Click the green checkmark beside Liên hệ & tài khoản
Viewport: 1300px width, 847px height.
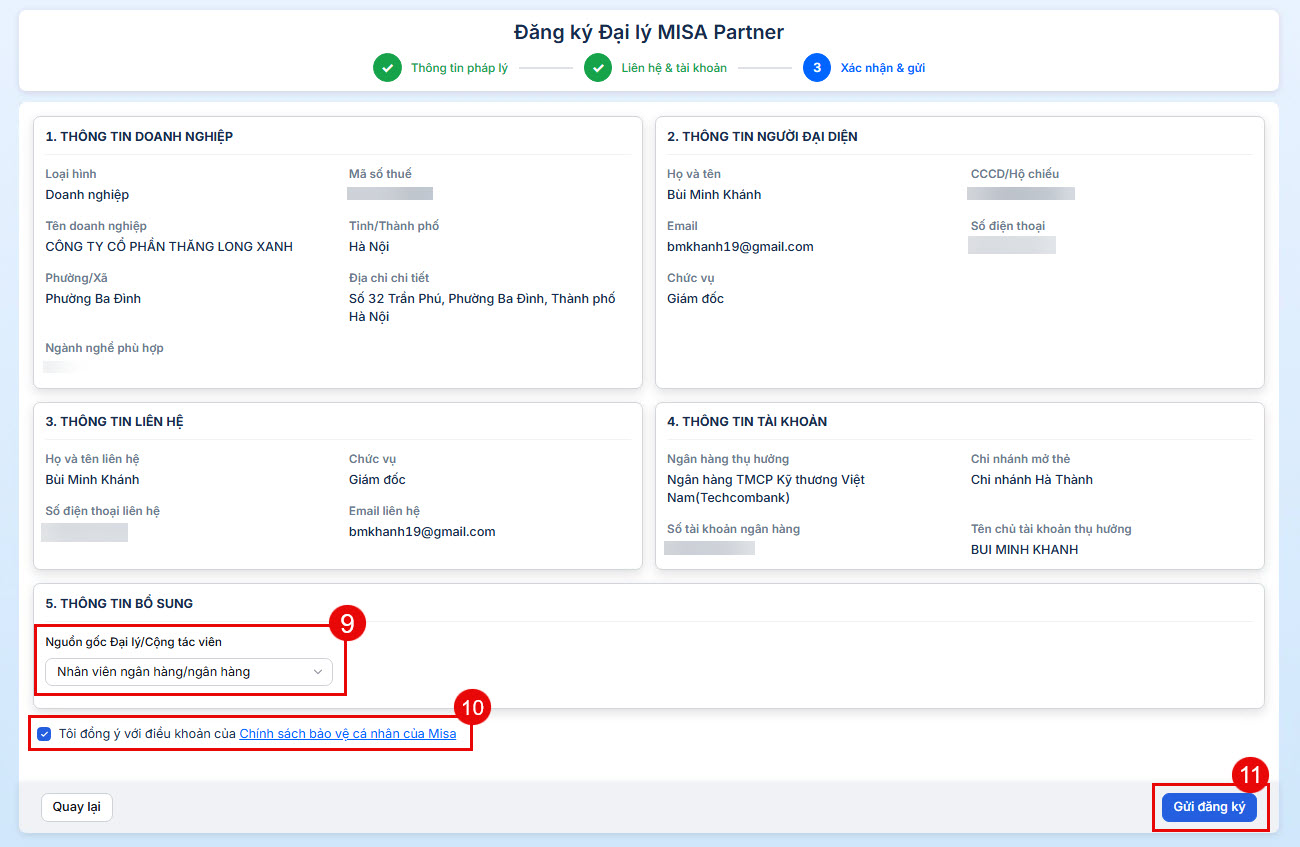598,68
